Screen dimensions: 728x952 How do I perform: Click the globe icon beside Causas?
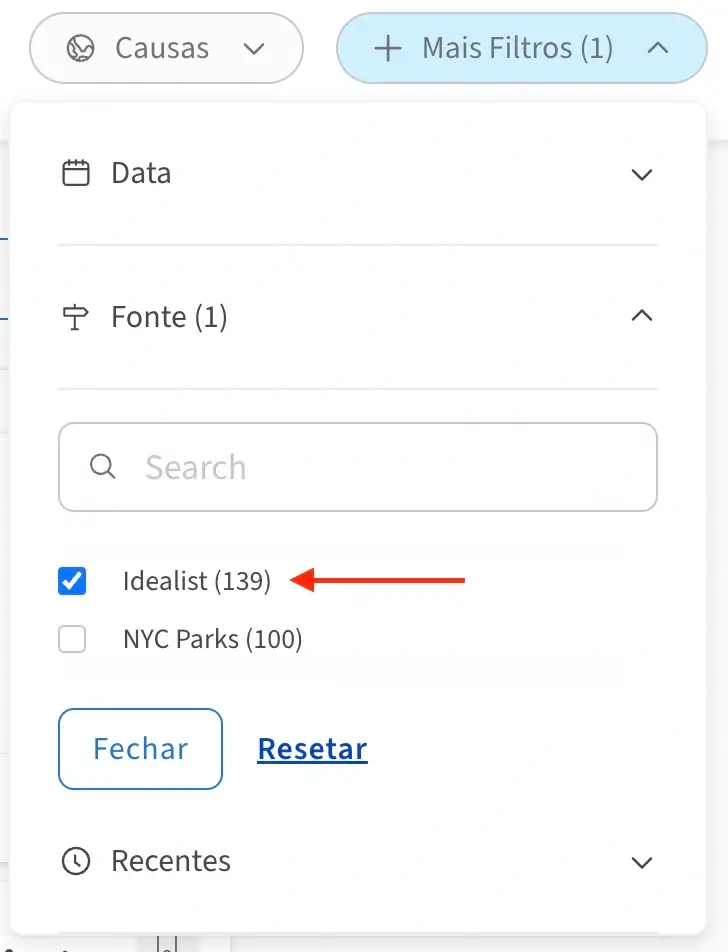80,48
